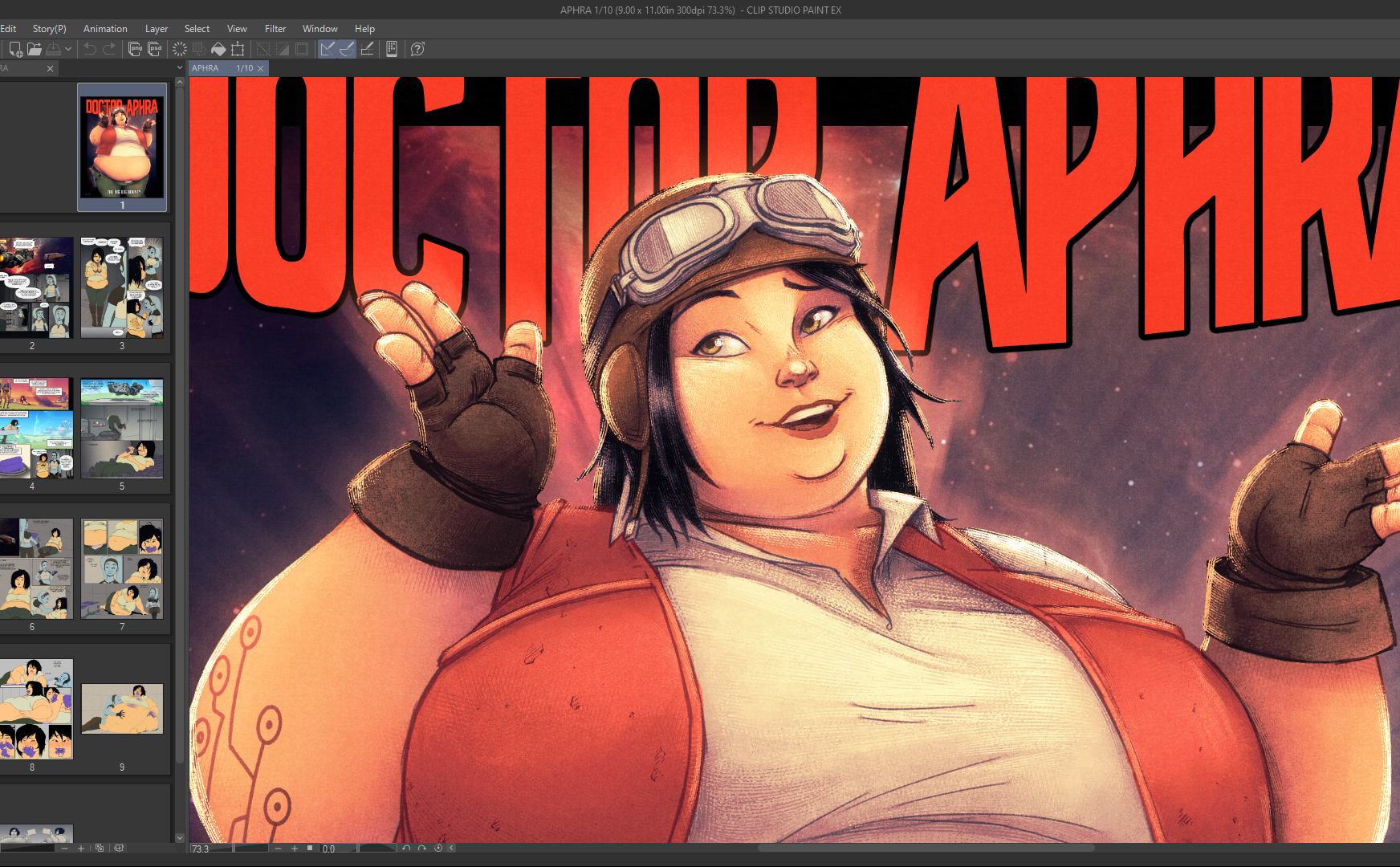Click the page manager vertical scrollbar
Image resolution: width=1400 pixels, height=867 pixels.
[x=180, y=425]
